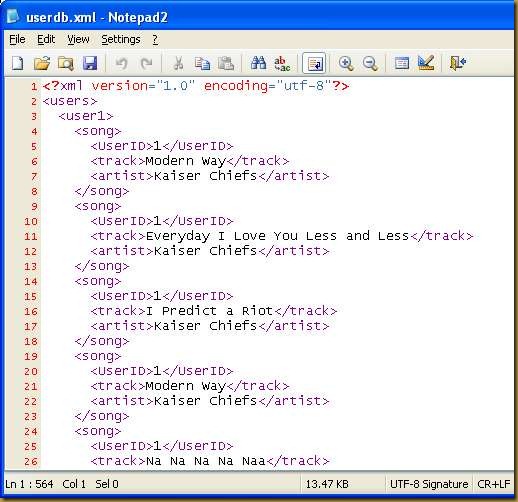Click the userdb.xml - Notepad2 title bar
The image size is (518, 502).
[x=97, y=17]
